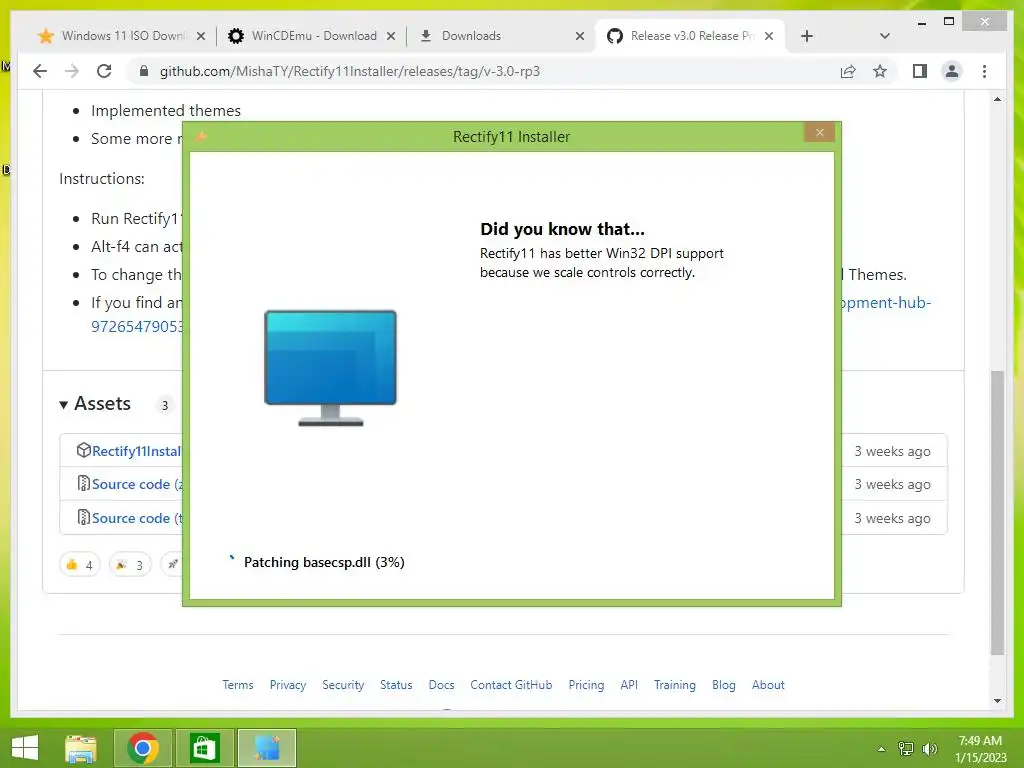Close the Windows 11 ISO Download tab
Viewport: 1024px width, 768px height.
point(201,36)
